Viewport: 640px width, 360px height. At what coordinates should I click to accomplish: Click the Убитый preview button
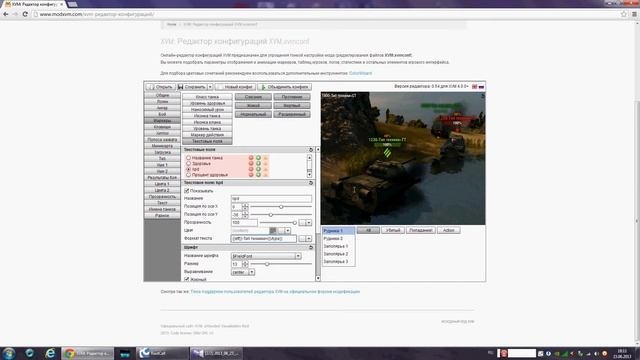click(x=393, y=230)
